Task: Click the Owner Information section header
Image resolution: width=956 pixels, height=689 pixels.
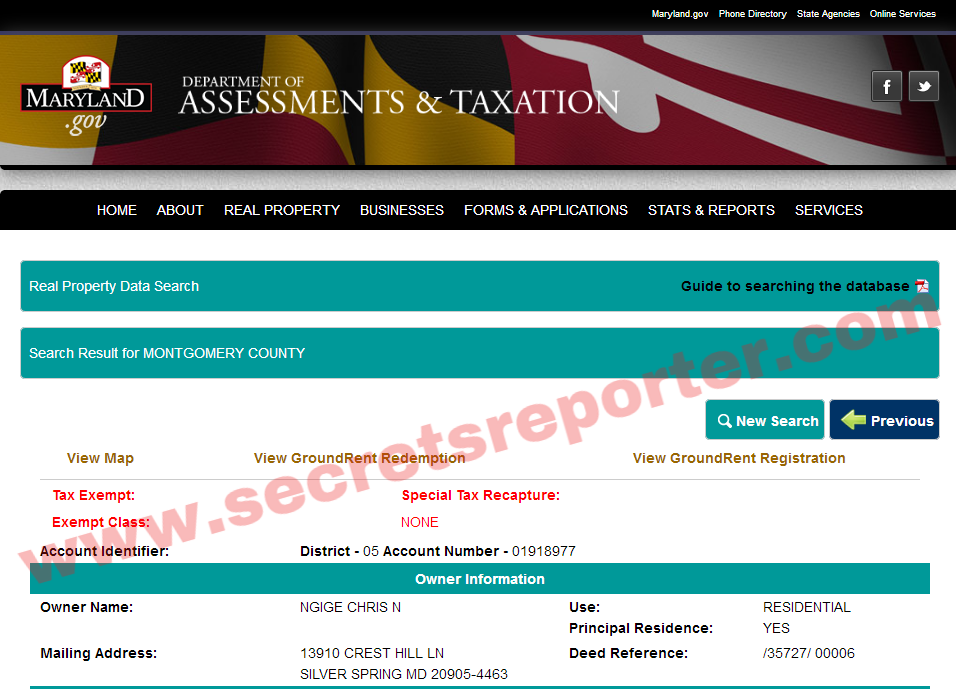Action: pyautogui.click(x=480, y=579)
